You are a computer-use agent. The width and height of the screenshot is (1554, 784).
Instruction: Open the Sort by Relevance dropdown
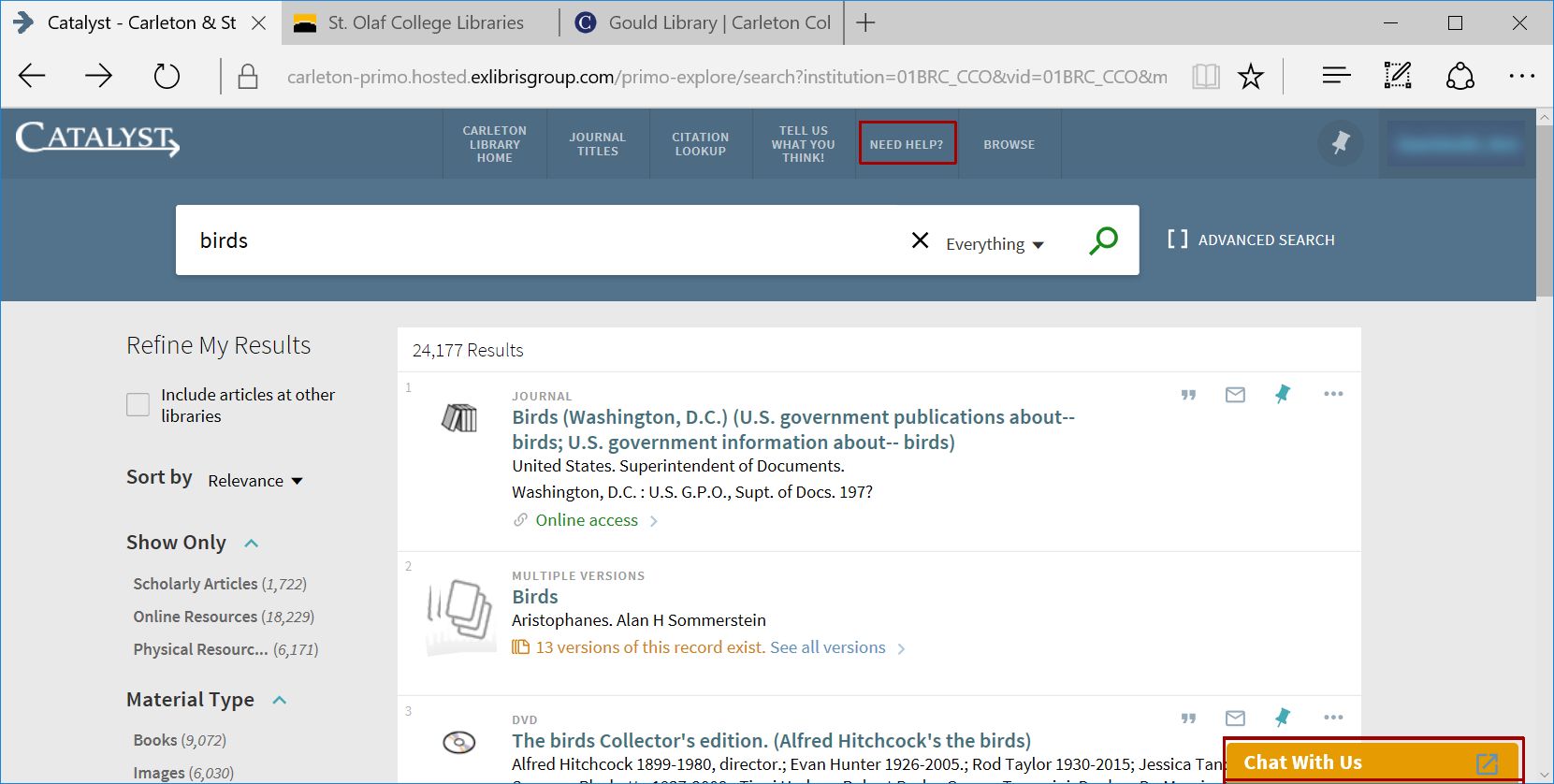[x=255, y=481]
